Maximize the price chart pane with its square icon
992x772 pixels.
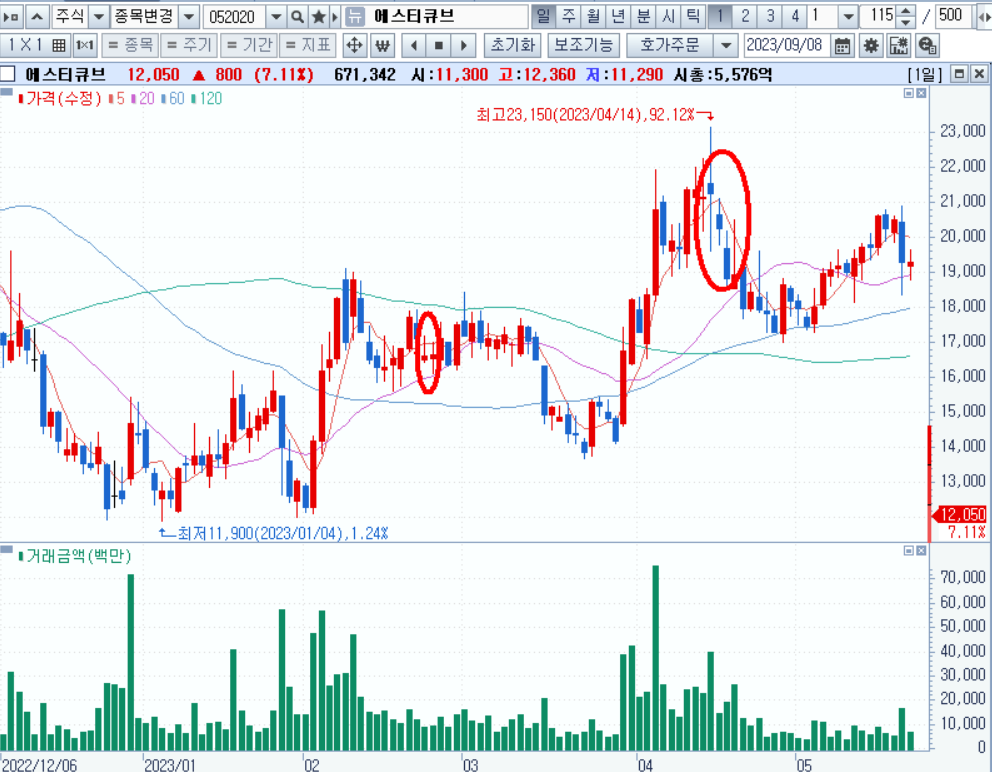click(x=909, y=93)
